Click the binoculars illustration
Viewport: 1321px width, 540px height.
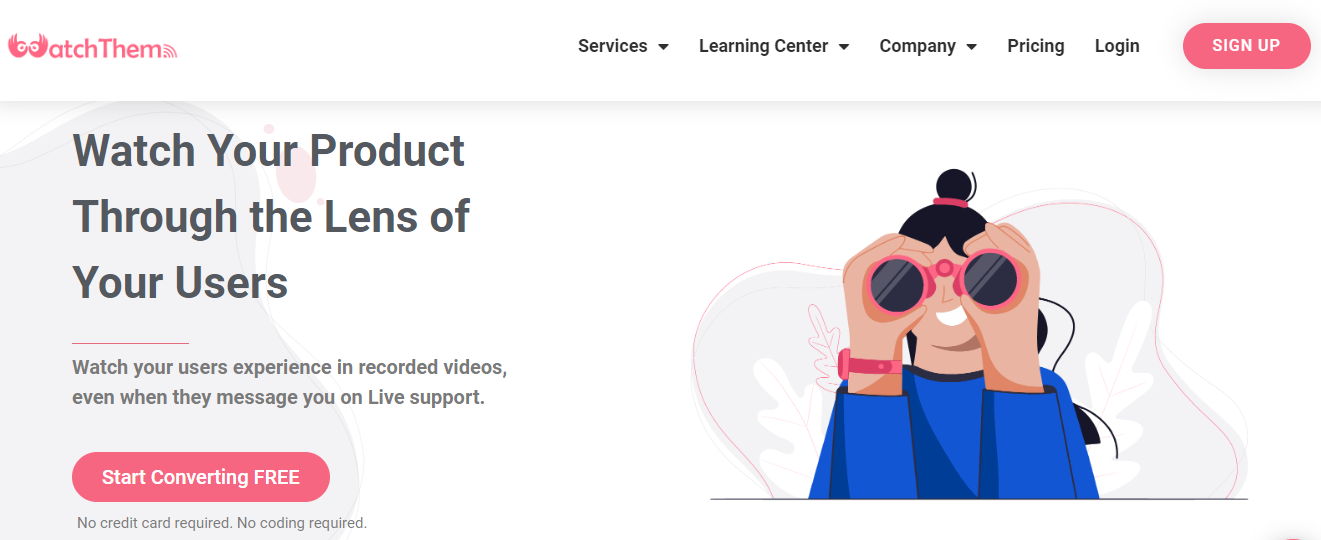pyautogui.click(x=944, y=279)
